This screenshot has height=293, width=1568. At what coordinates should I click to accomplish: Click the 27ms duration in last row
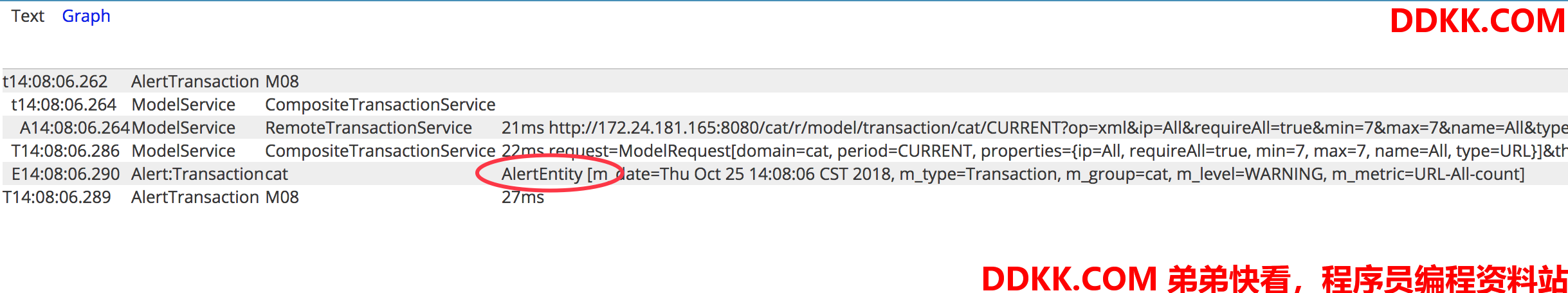pyautogui.click(x=523, y=197)
